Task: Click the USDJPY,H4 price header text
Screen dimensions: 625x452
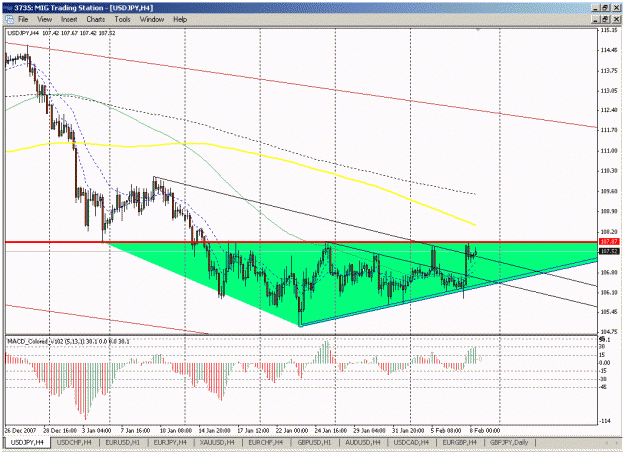Action: click(x=61, y=33)
